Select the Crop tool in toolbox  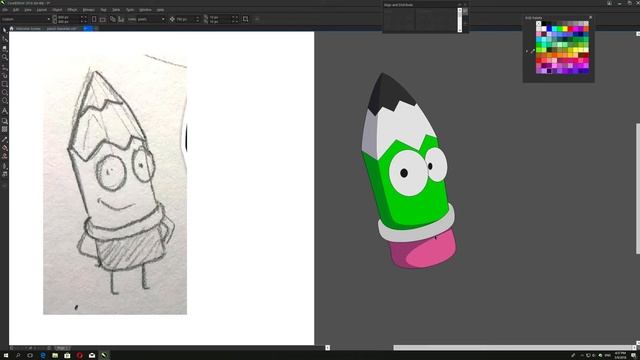(4, 48)
